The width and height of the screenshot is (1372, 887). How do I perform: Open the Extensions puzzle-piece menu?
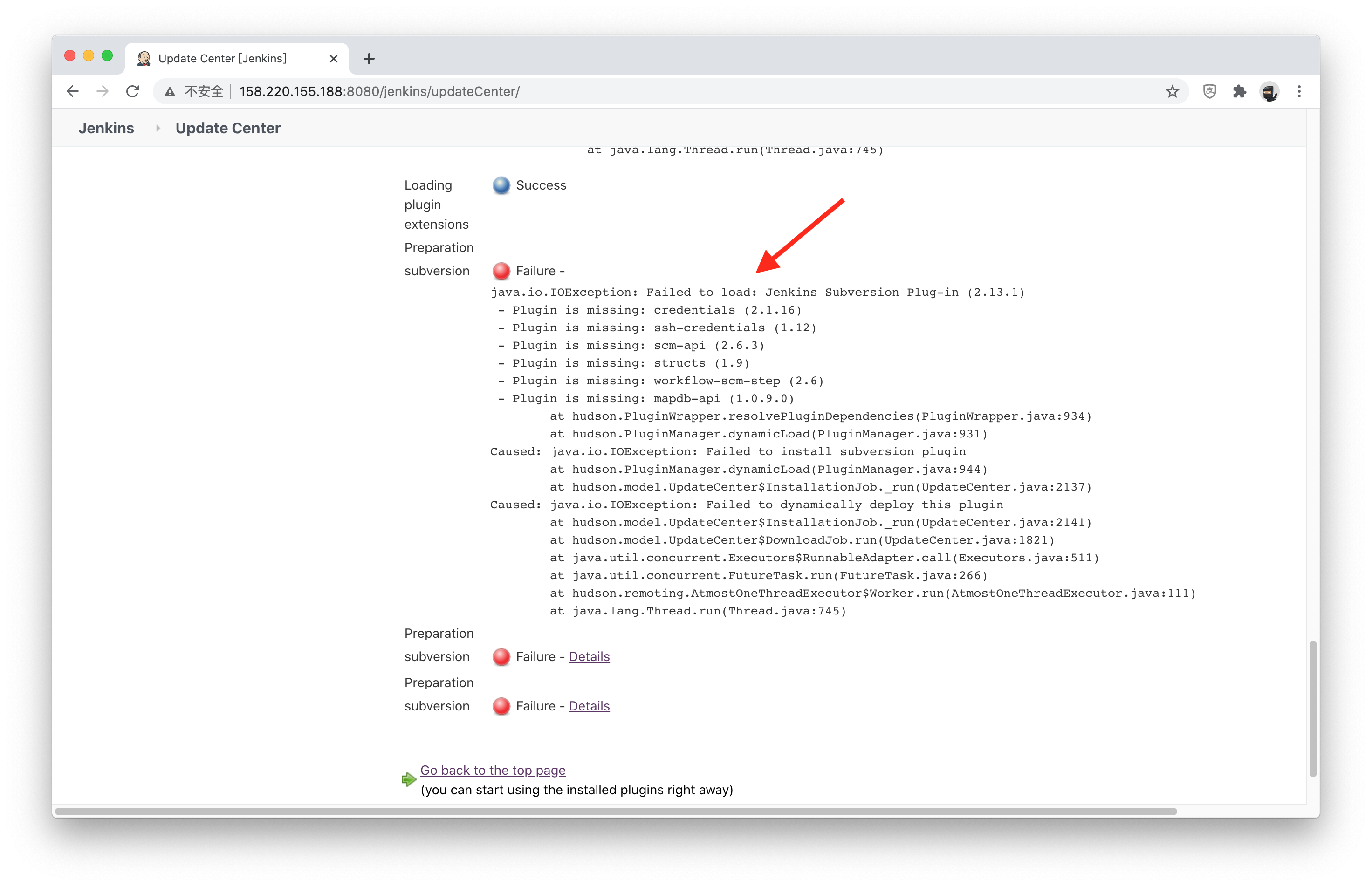pyautogui.click(x=1239, y=91)
